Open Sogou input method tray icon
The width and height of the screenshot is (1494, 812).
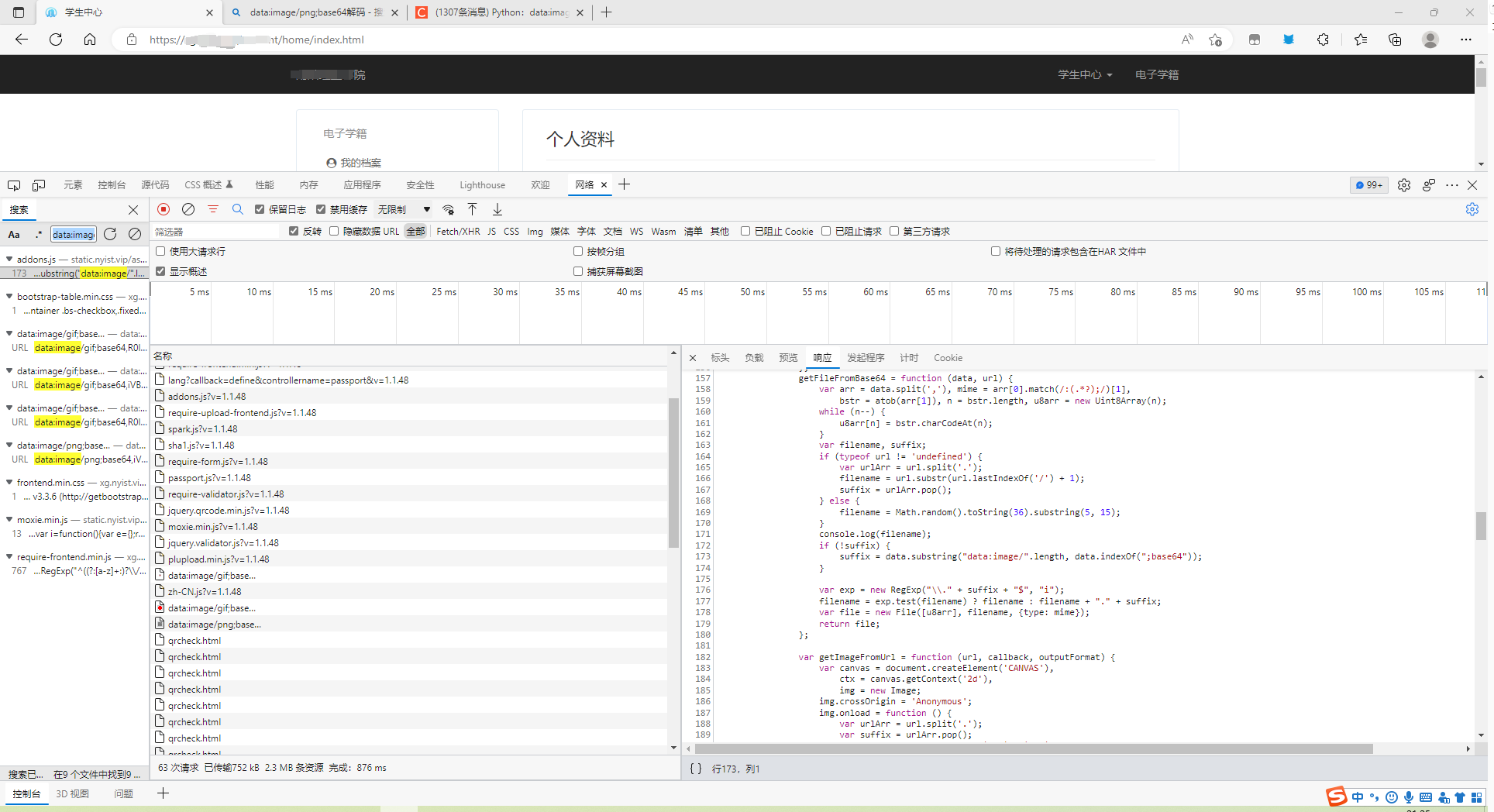click(1337, 797)
